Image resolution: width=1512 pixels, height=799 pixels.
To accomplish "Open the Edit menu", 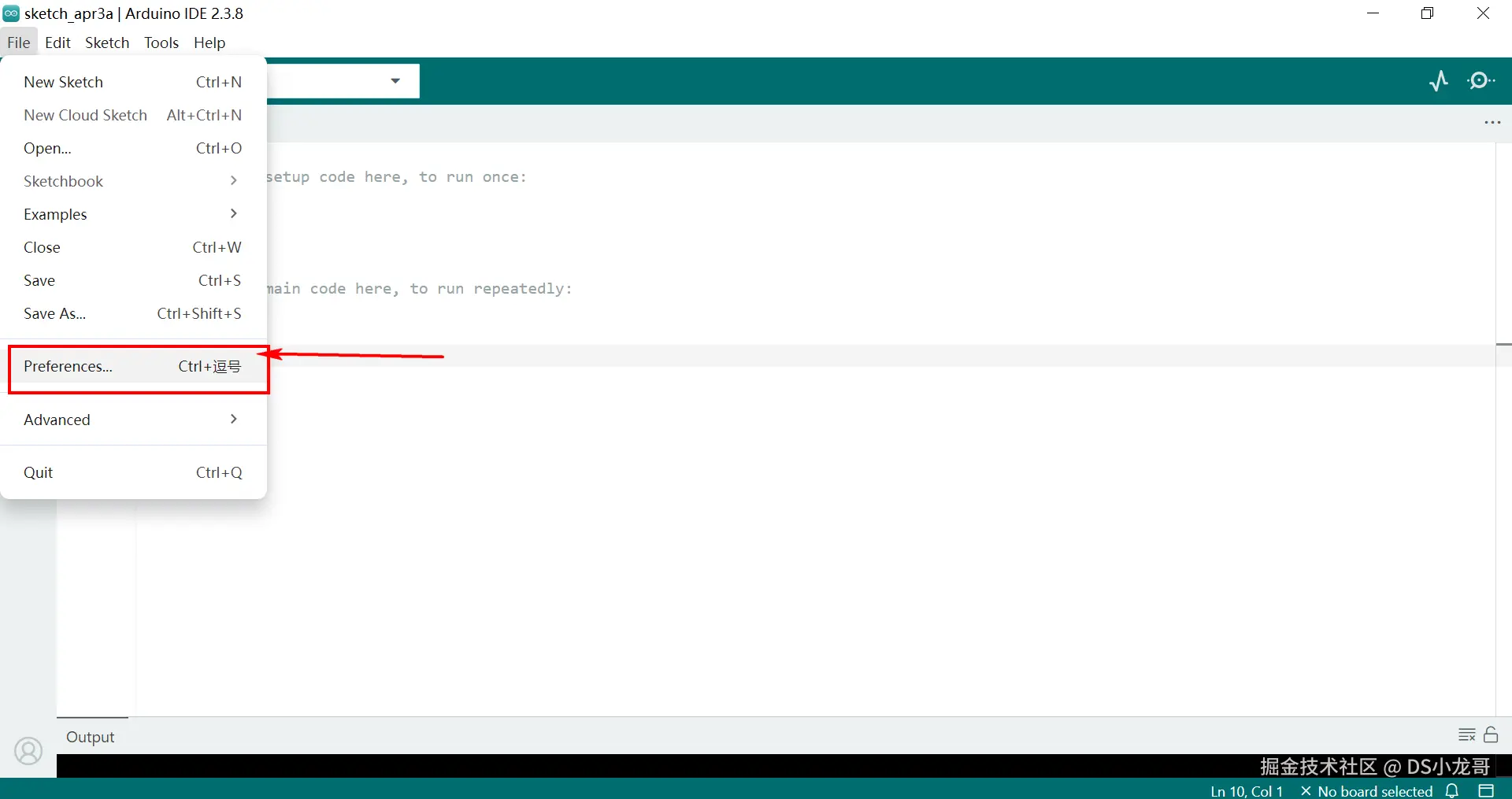I will pos(57,43).
